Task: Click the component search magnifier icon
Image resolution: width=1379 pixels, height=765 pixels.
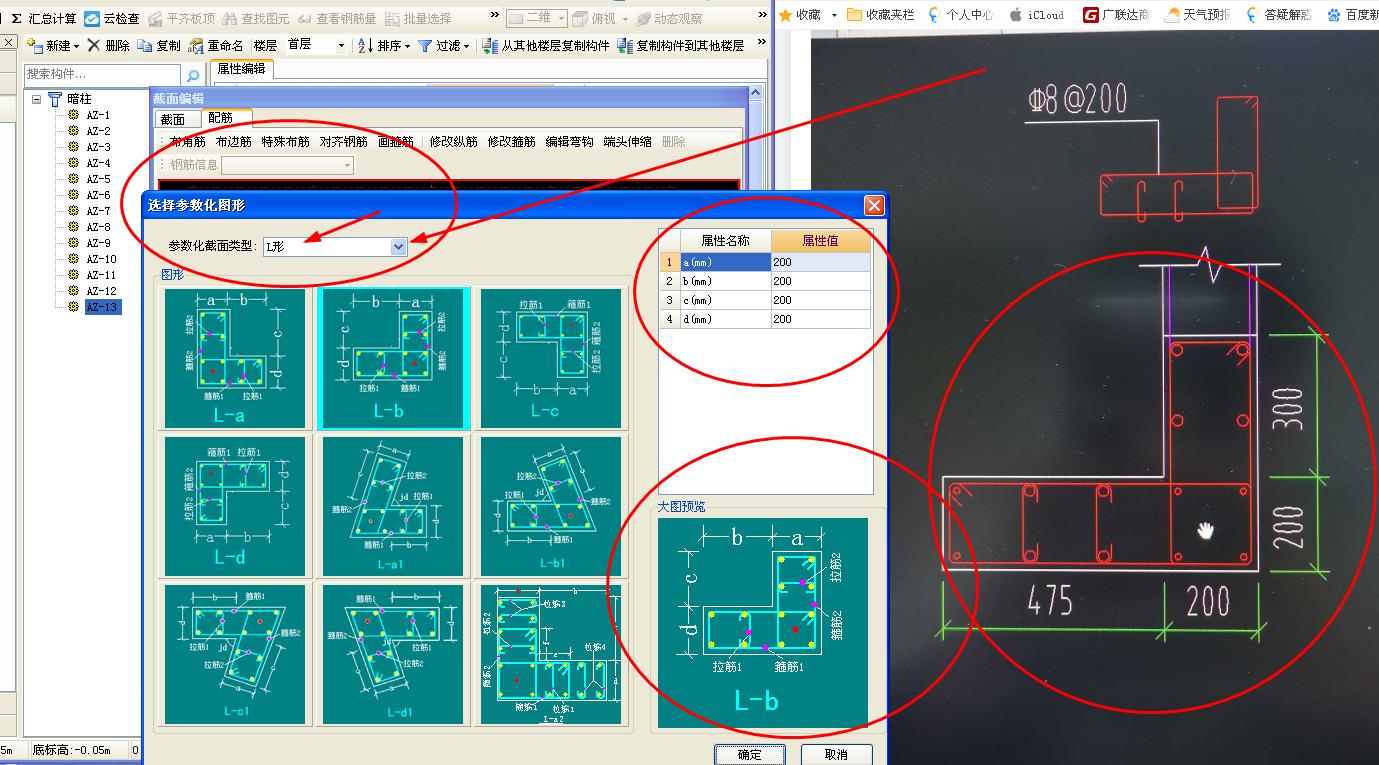Action: pos(192,75)
